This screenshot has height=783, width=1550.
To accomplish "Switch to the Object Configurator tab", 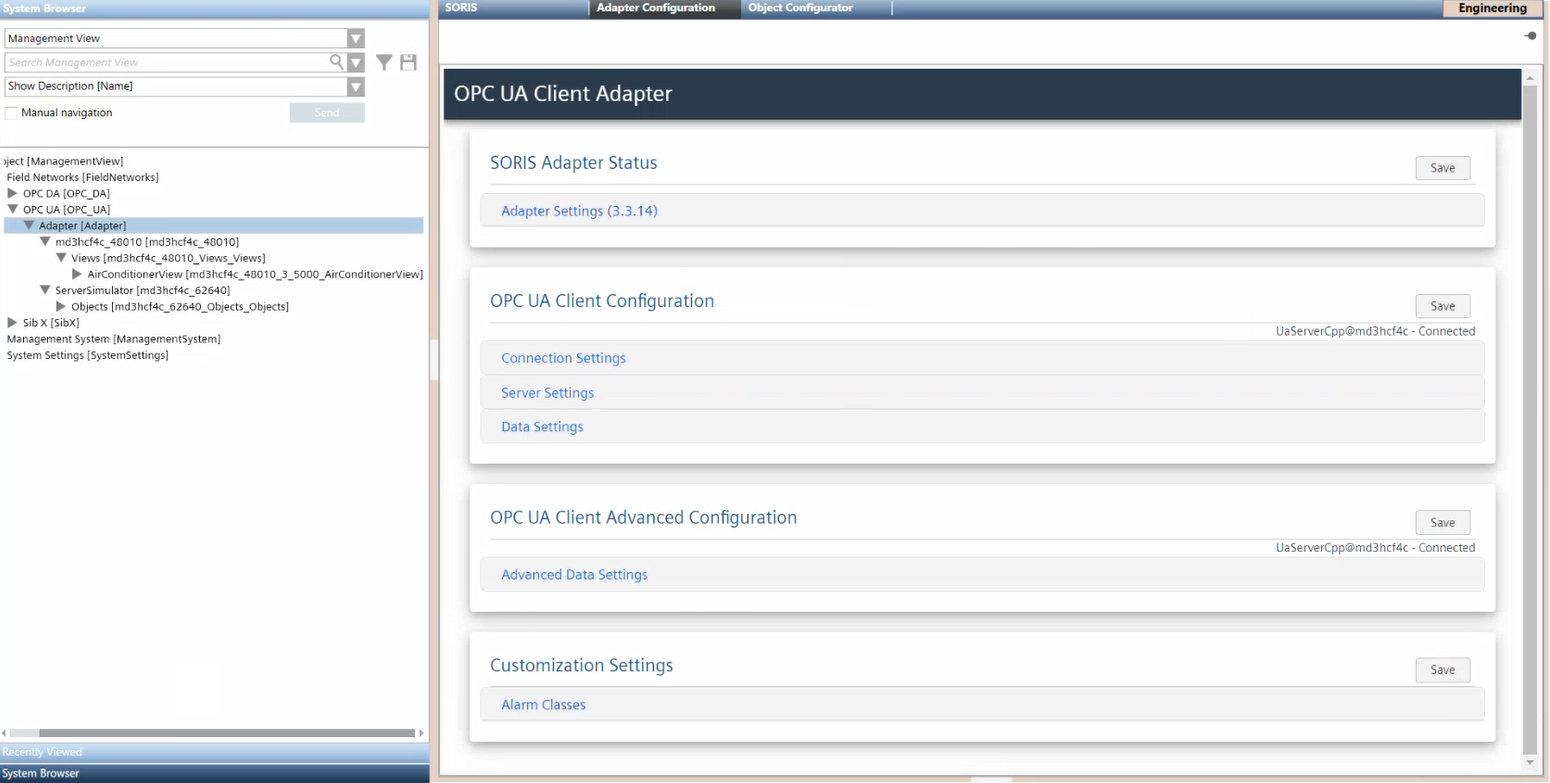I will (x=800, y=8).
